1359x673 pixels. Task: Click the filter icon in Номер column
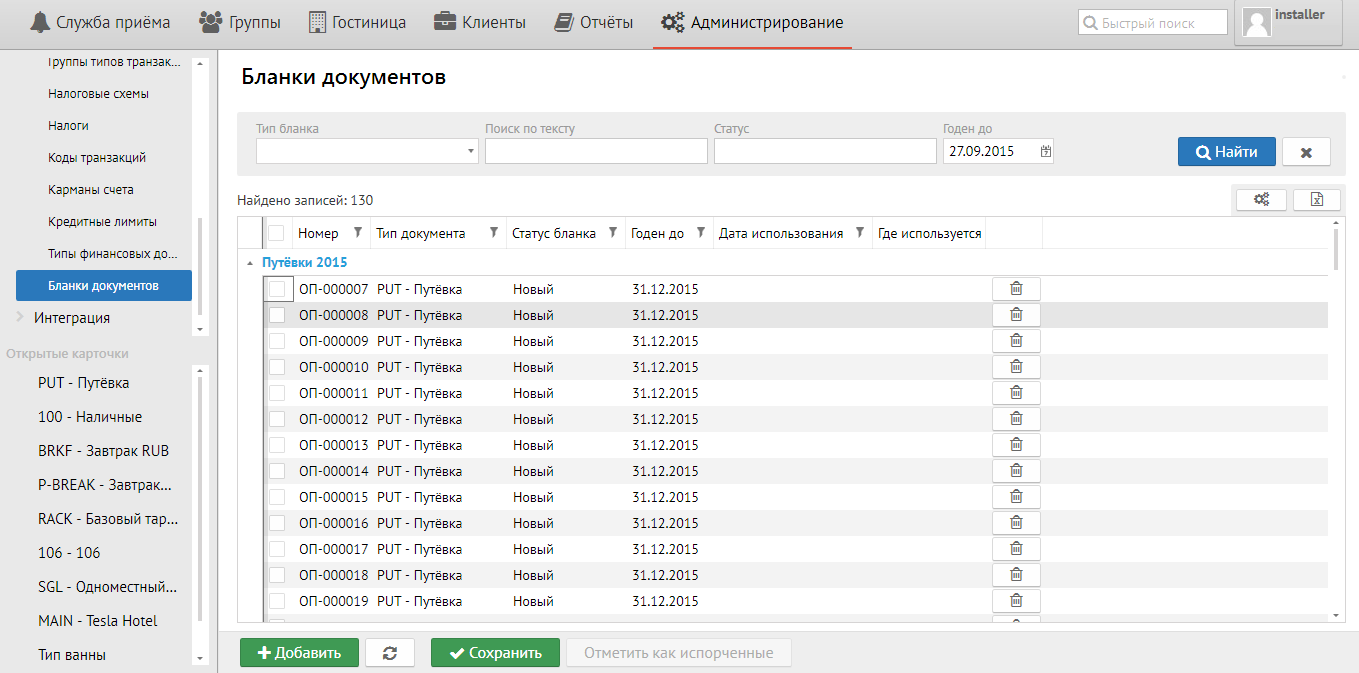coord(358,233)
